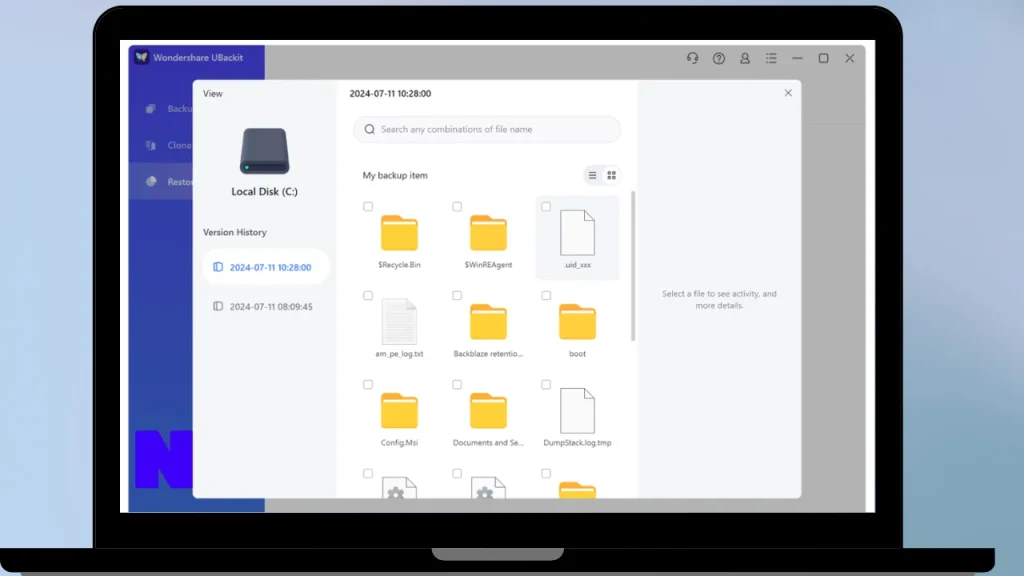Image resolution: width=1024 pixels, height=576 pixels.
Task: Click the Clone sidebar icon
Action: (x=151, y=145)
